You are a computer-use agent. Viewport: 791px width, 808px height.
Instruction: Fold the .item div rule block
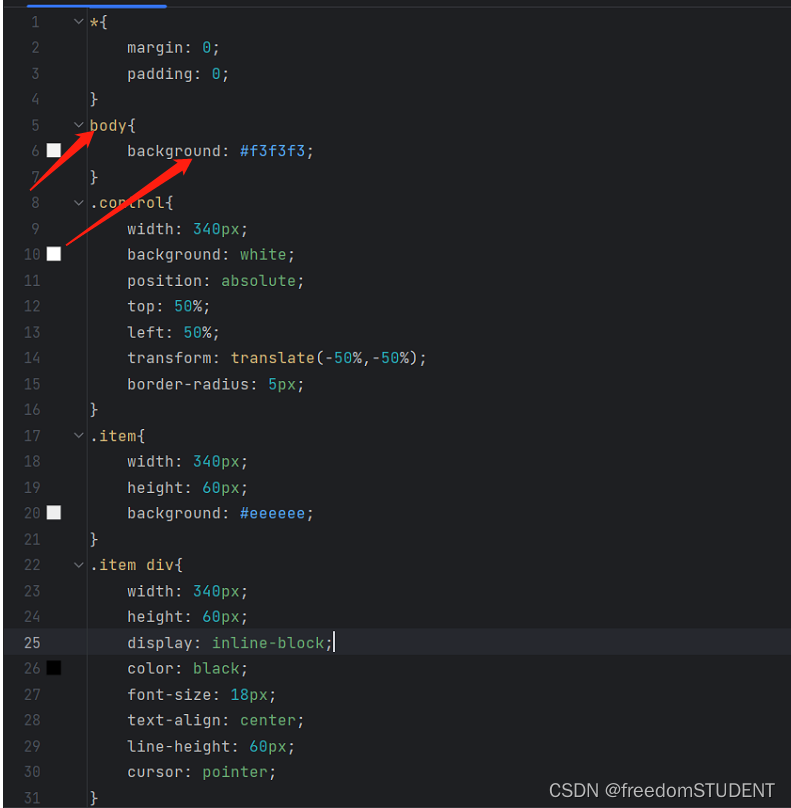point(79,565)
